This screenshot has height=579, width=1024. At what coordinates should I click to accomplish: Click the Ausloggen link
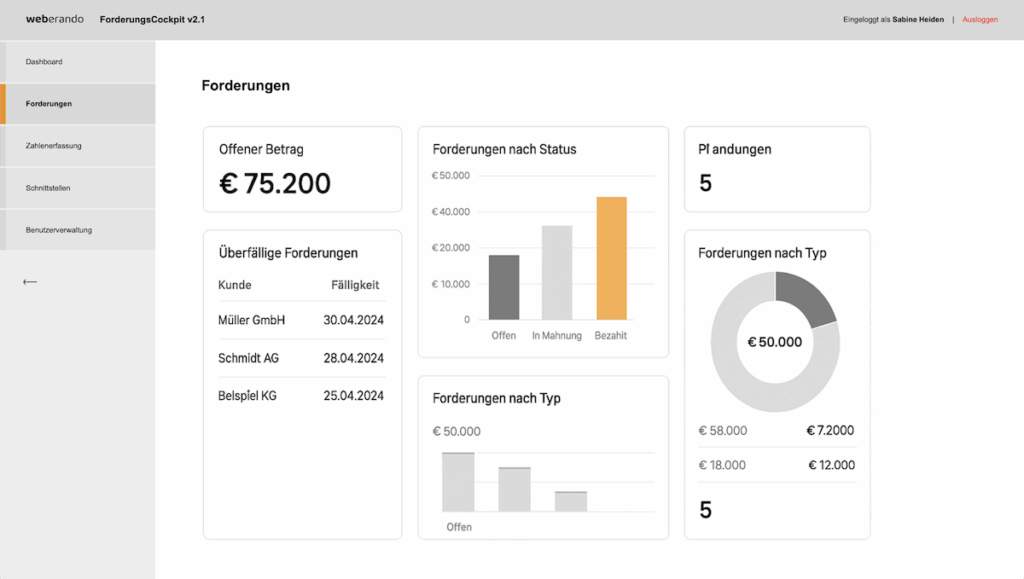pos(979,20)
